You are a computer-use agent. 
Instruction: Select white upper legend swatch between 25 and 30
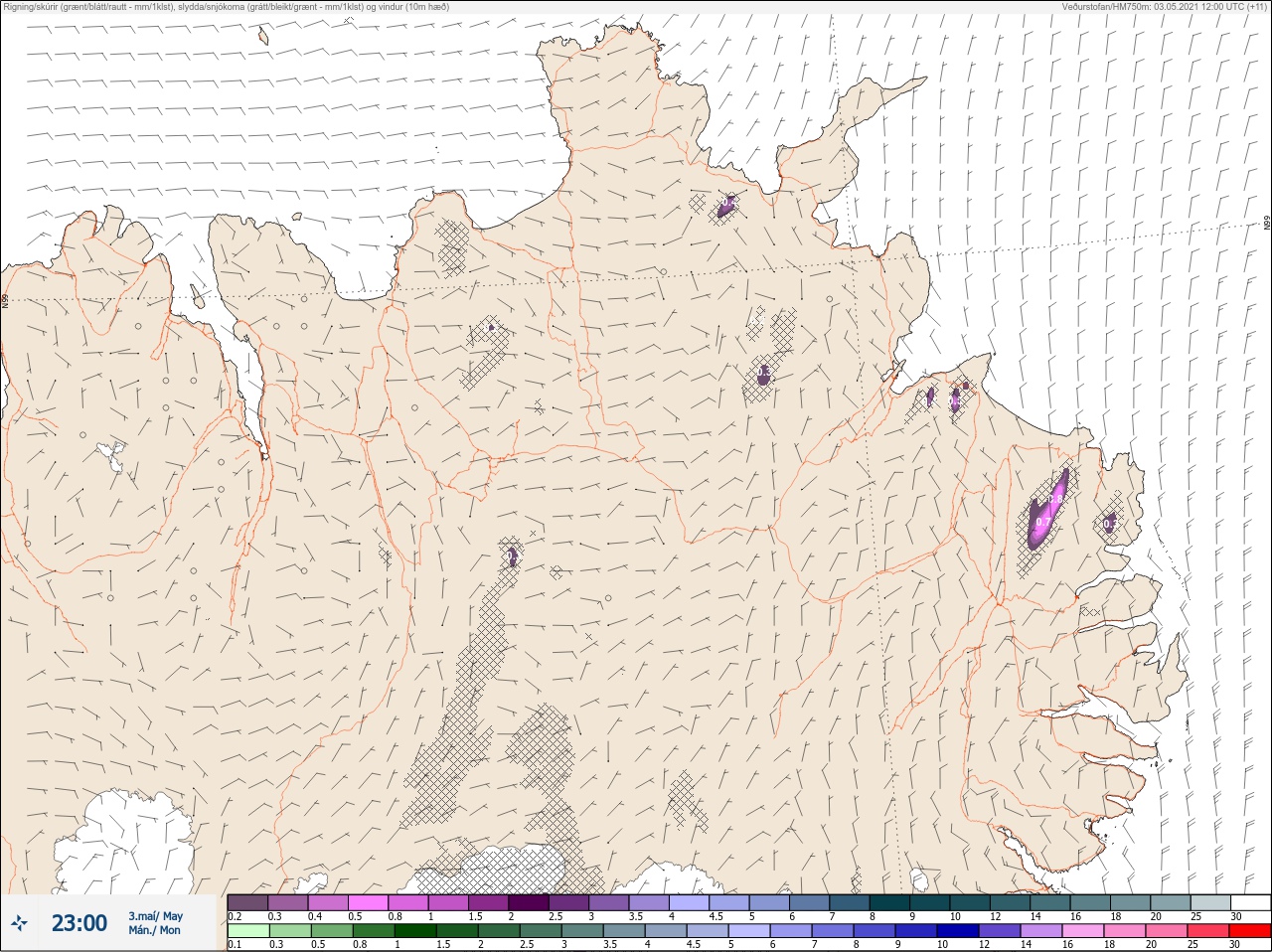[x=1211, y=902]
